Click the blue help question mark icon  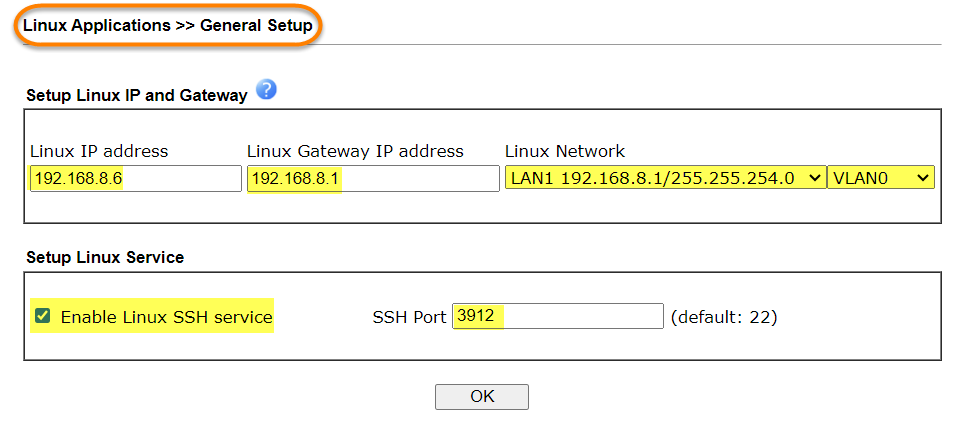pyautogui.click(x=266, y=89)
